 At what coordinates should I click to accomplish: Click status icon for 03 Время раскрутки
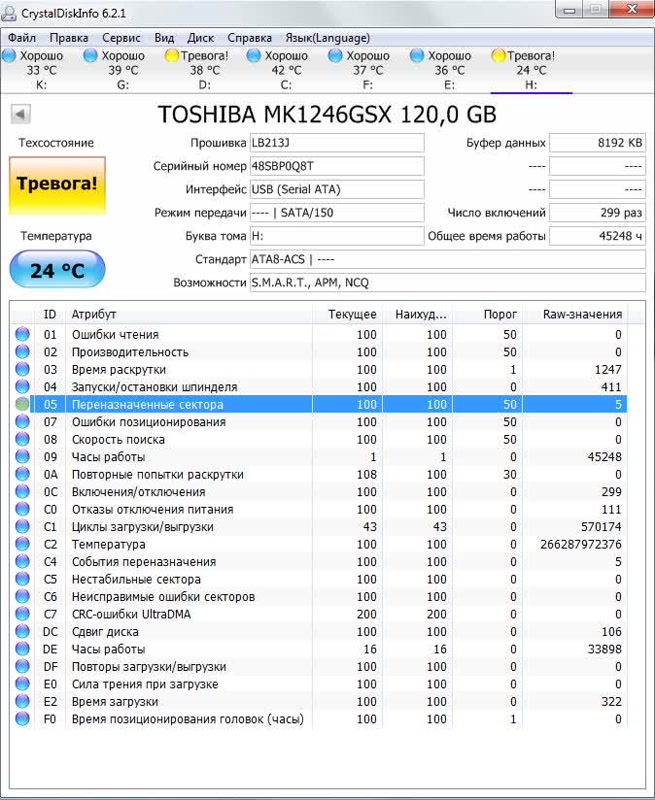click(22, 369)
